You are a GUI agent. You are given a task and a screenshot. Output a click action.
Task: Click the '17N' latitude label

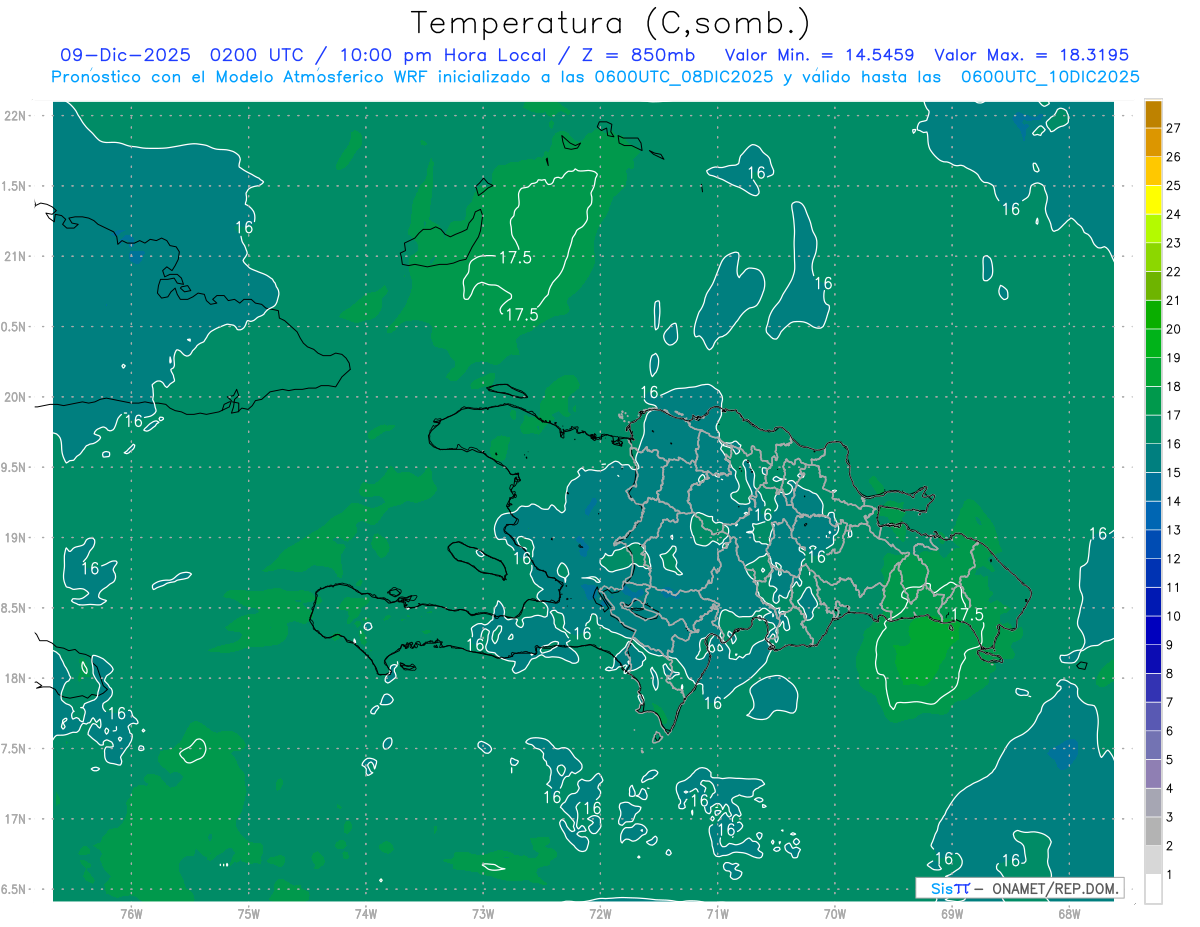[x=16, y=819]
